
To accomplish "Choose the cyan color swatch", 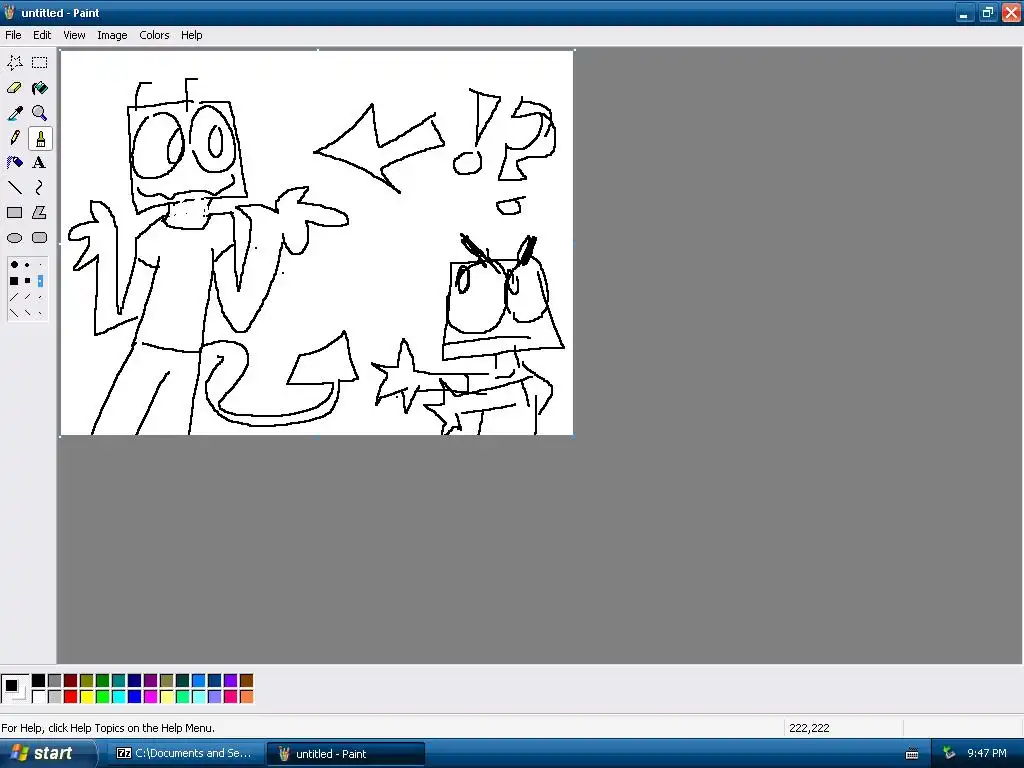I will click(118, 697).
